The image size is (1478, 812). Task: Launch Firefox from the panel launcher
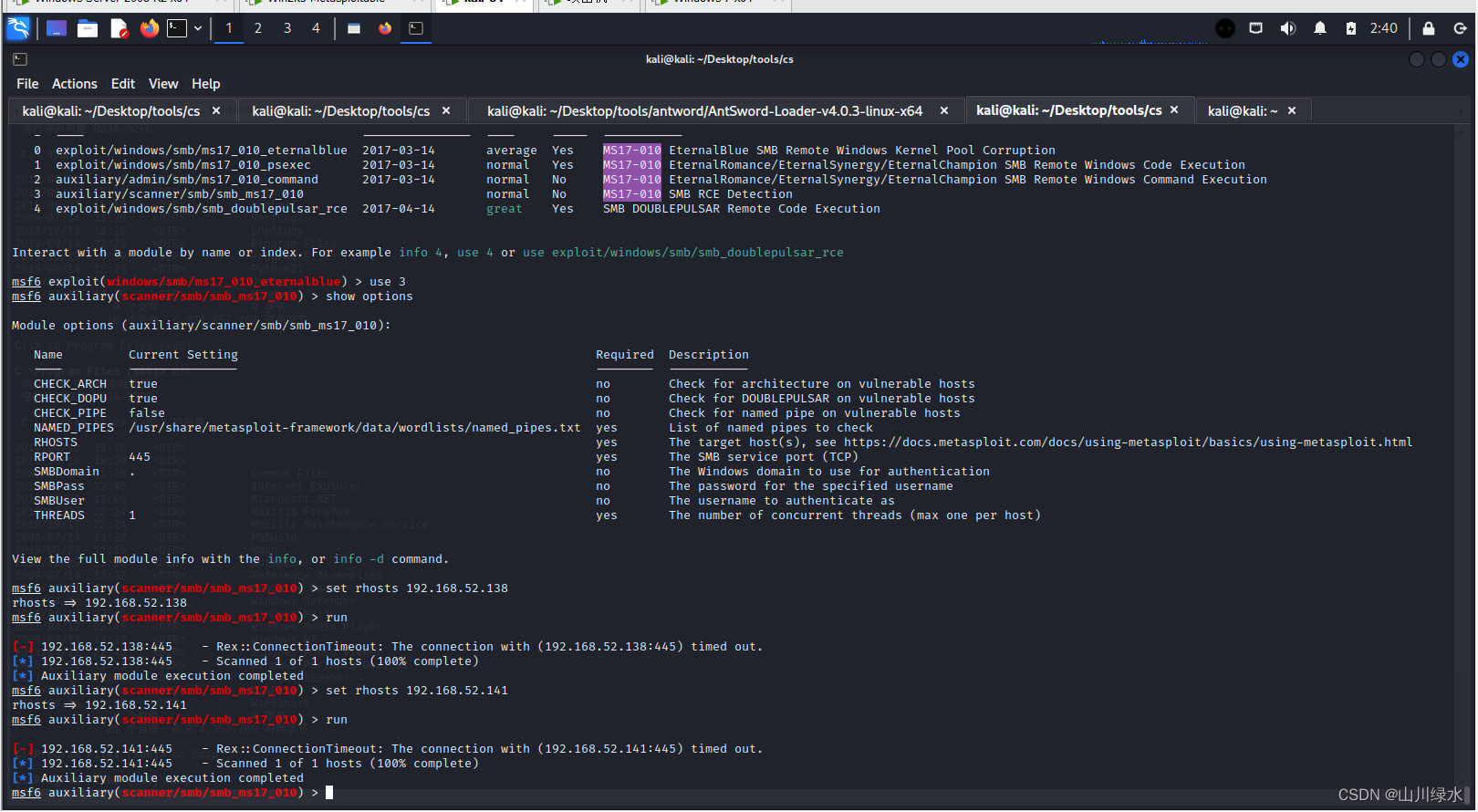tap(150, 28)
